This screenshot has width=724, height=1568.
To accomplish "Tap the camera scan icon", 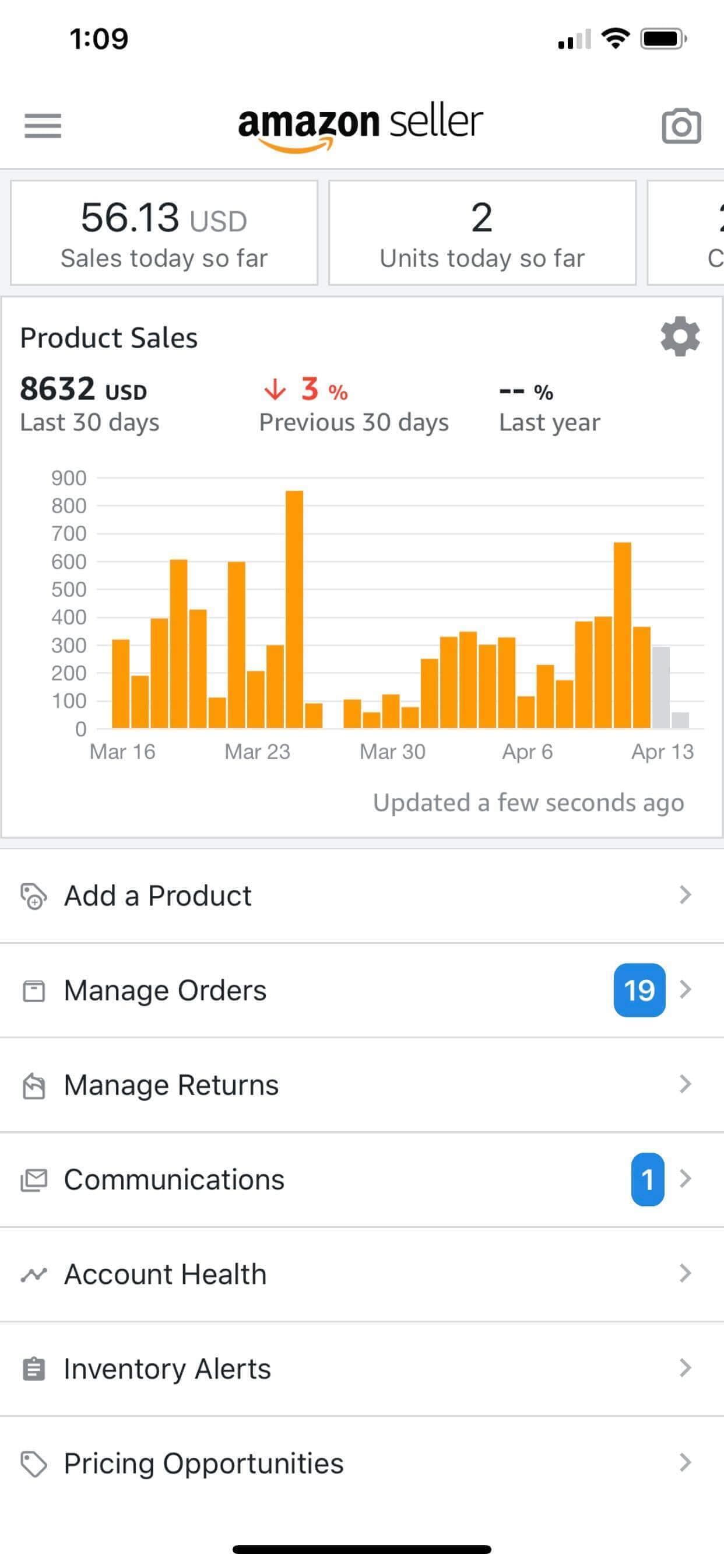I will [681, 126].
